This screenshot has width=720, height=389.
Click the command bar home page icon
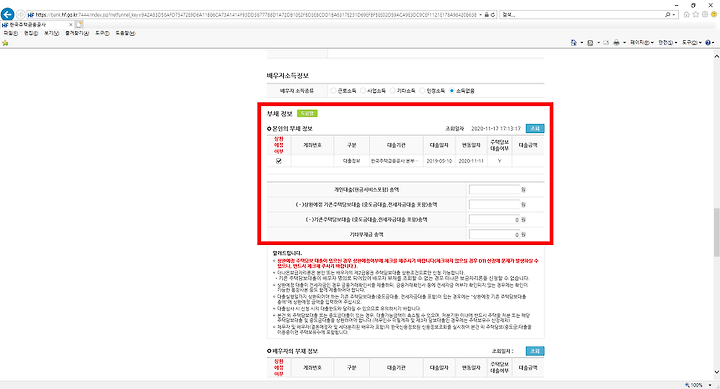[574, 42]
